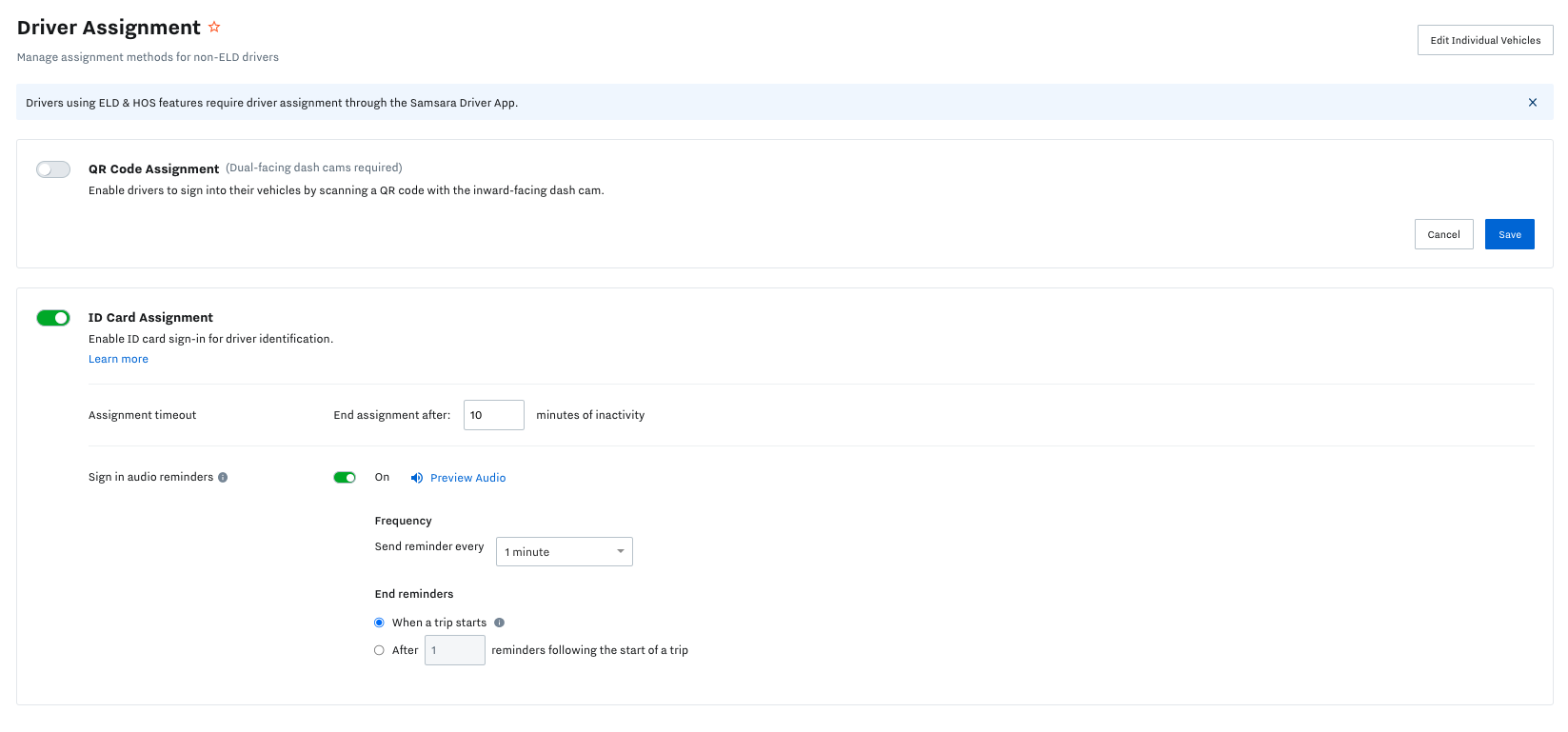This screenshot has height=732, width=1568.
Task: Cancel the QR Code Assignment changes
Action: 1443,234
